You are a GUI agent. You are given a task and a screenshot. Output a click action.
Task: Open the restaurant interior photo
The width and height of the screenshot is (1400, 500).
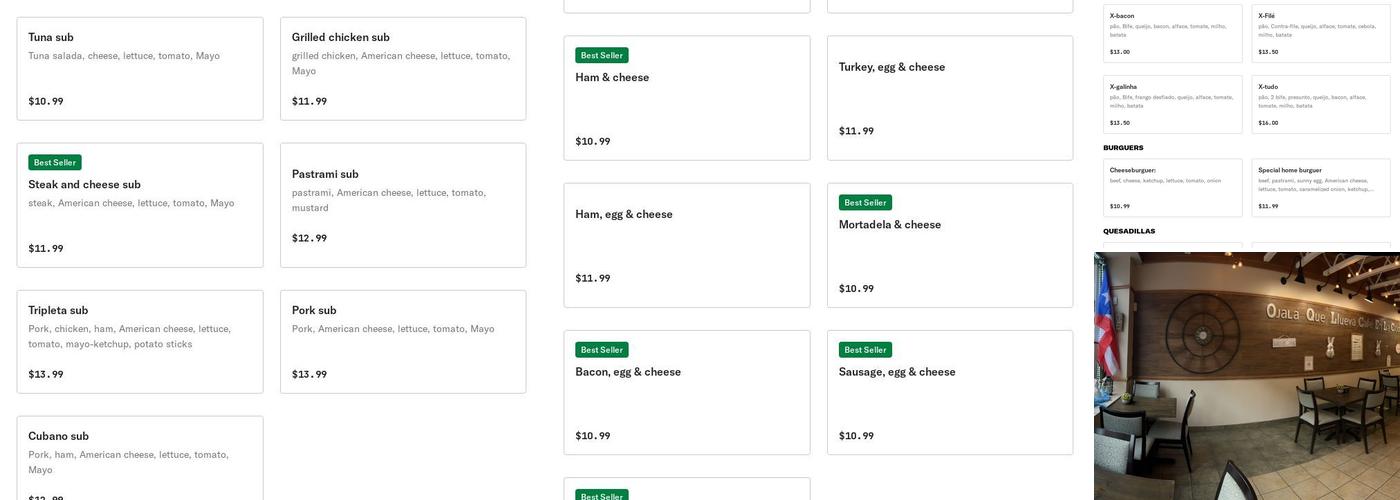tap(1247, 376)
